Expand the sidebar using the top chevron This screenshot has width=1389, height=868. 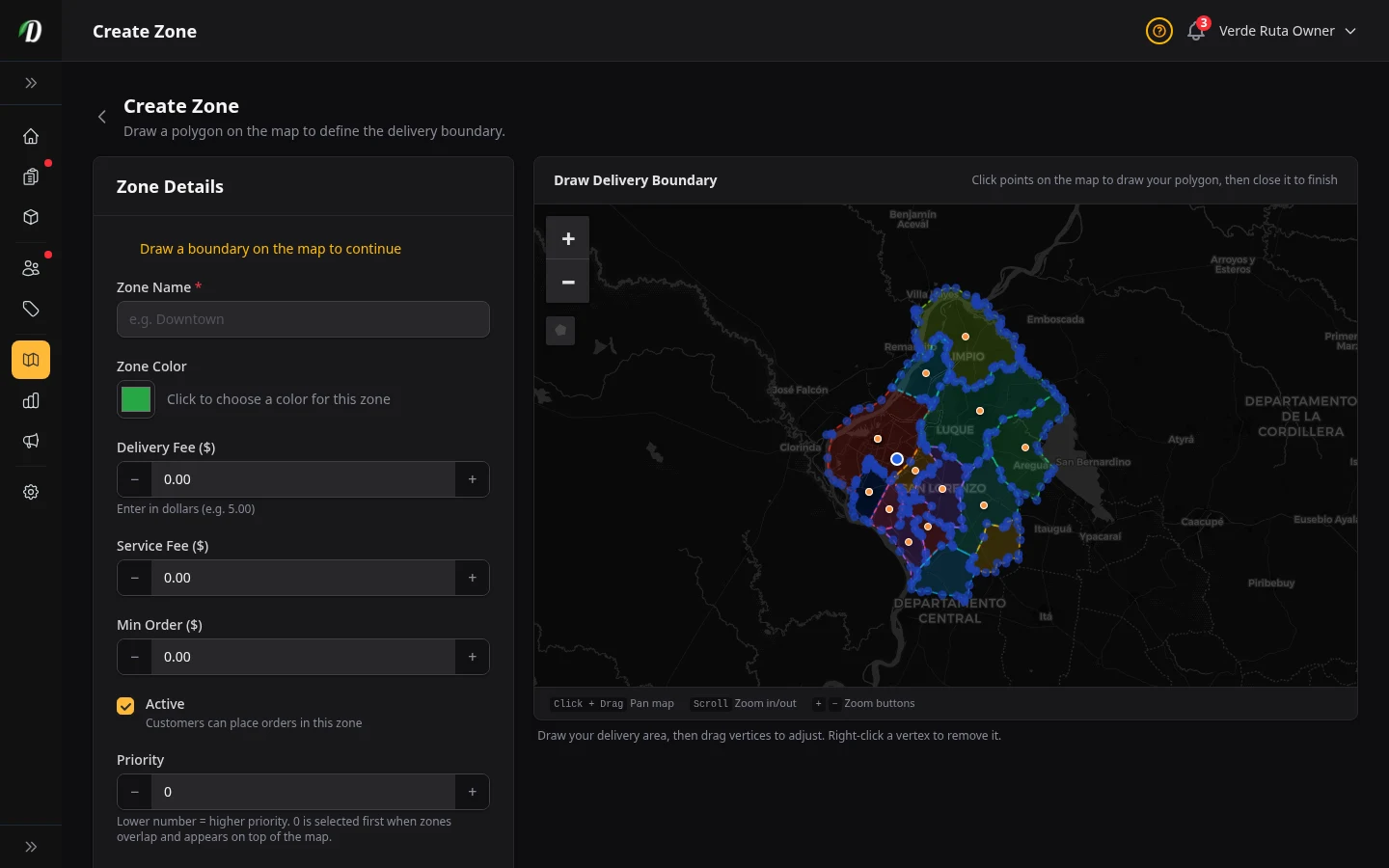pyautogui.click(x=31, y=83)
